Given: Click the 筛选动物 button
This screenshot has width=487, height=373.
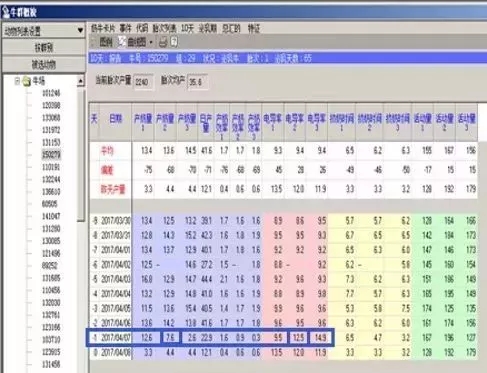Looking at the screenshot, I should click(x=44, y=64).
